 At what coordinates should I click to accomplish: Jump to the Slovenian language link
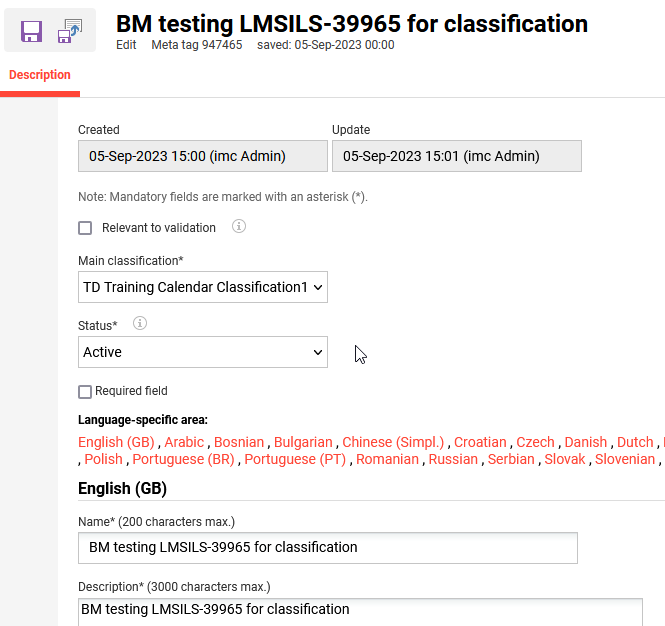coord(625,459)
